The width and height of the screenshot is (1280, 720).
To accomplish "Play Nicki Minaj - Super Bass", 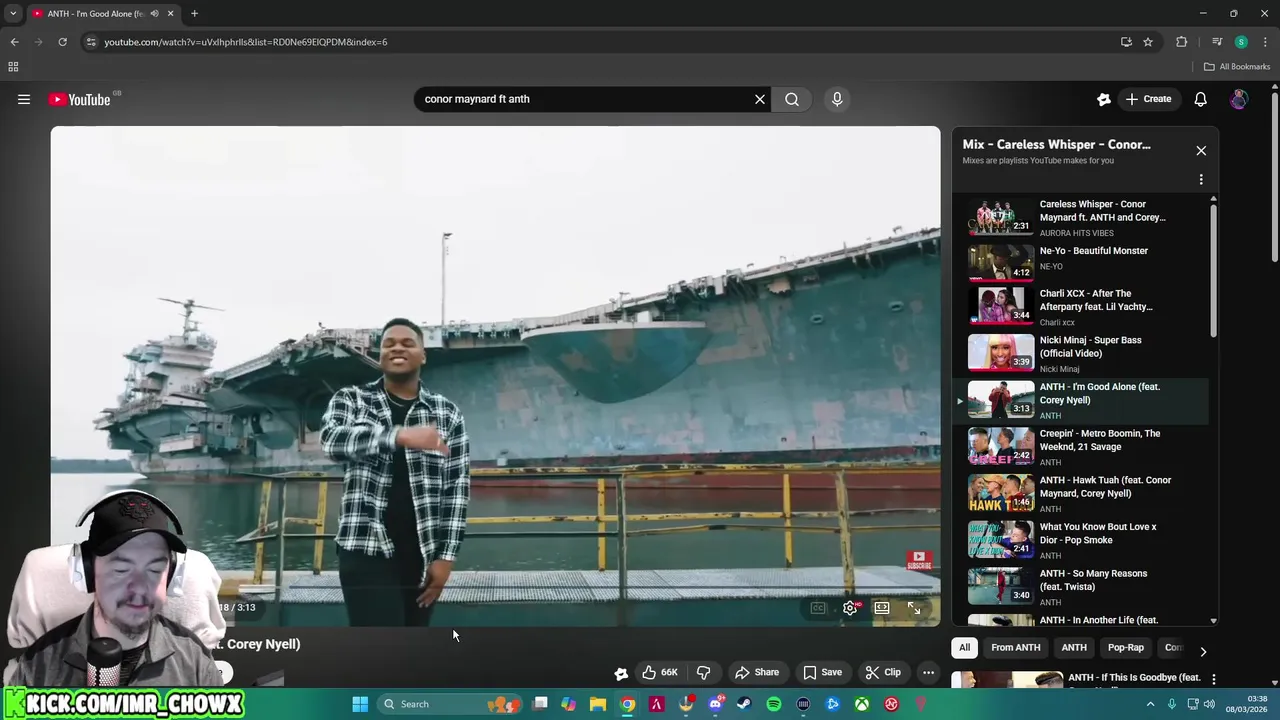I will (1084, 354).
